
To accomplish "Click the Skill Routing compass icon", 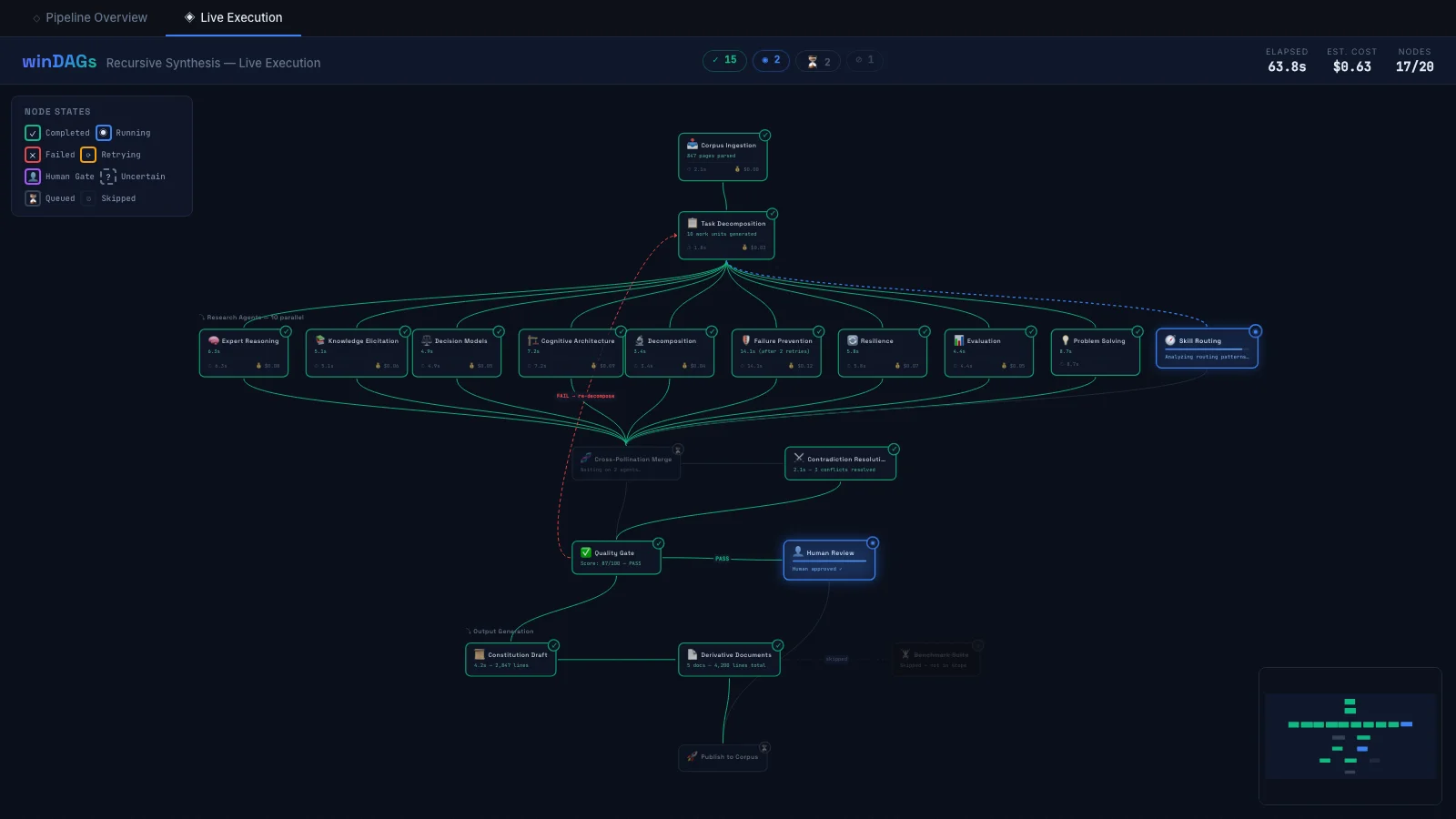I will (x=1170, y=340).
